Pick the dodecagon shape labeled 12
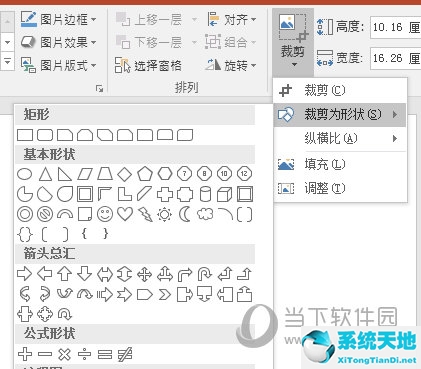This screenshot has height=369, width=421. pyautogui.click(x=244, y=174)
